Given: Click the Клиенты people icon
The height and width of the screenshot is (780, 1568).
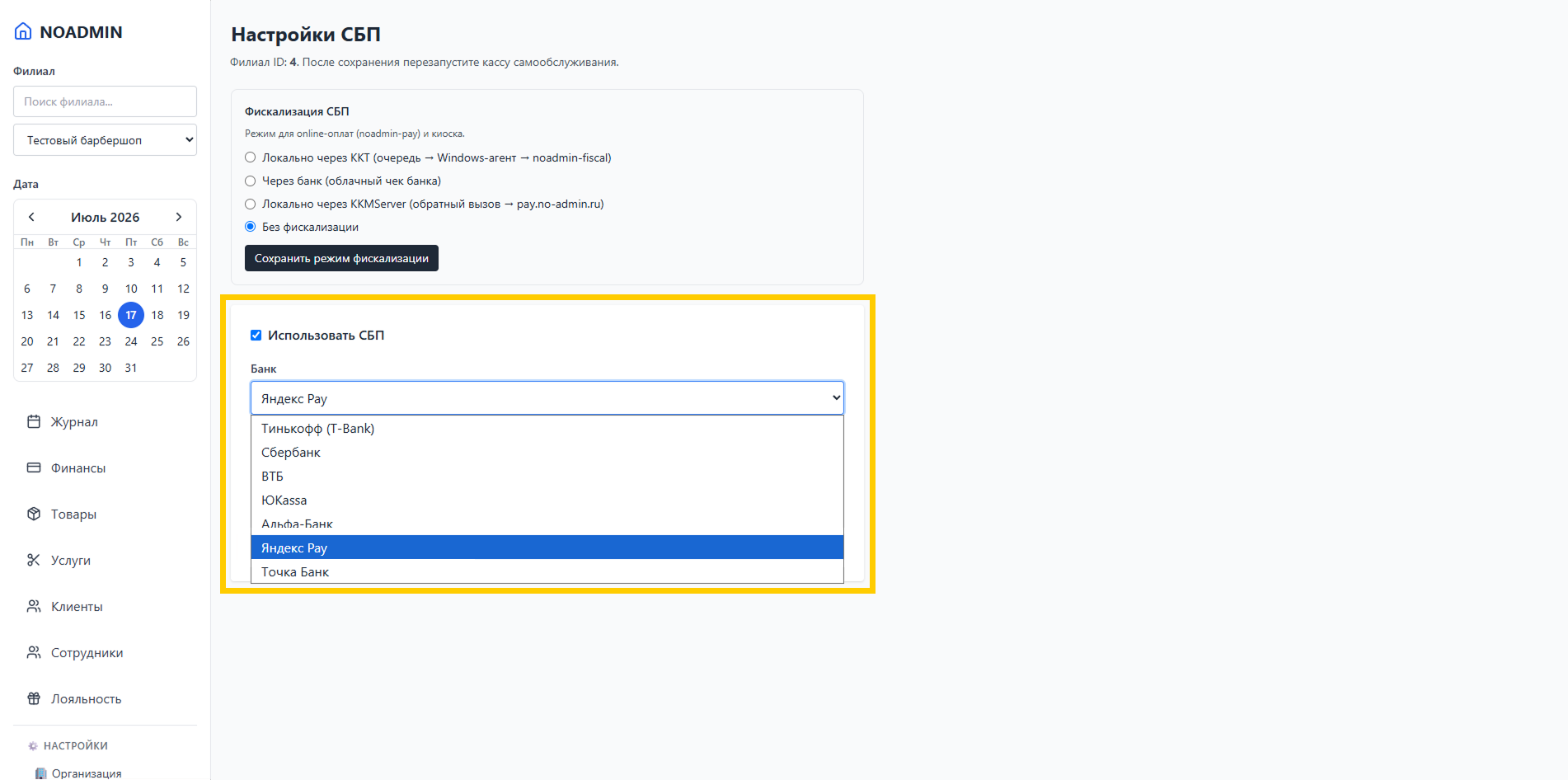Looking at the screenshot, I should click(34, 606).
